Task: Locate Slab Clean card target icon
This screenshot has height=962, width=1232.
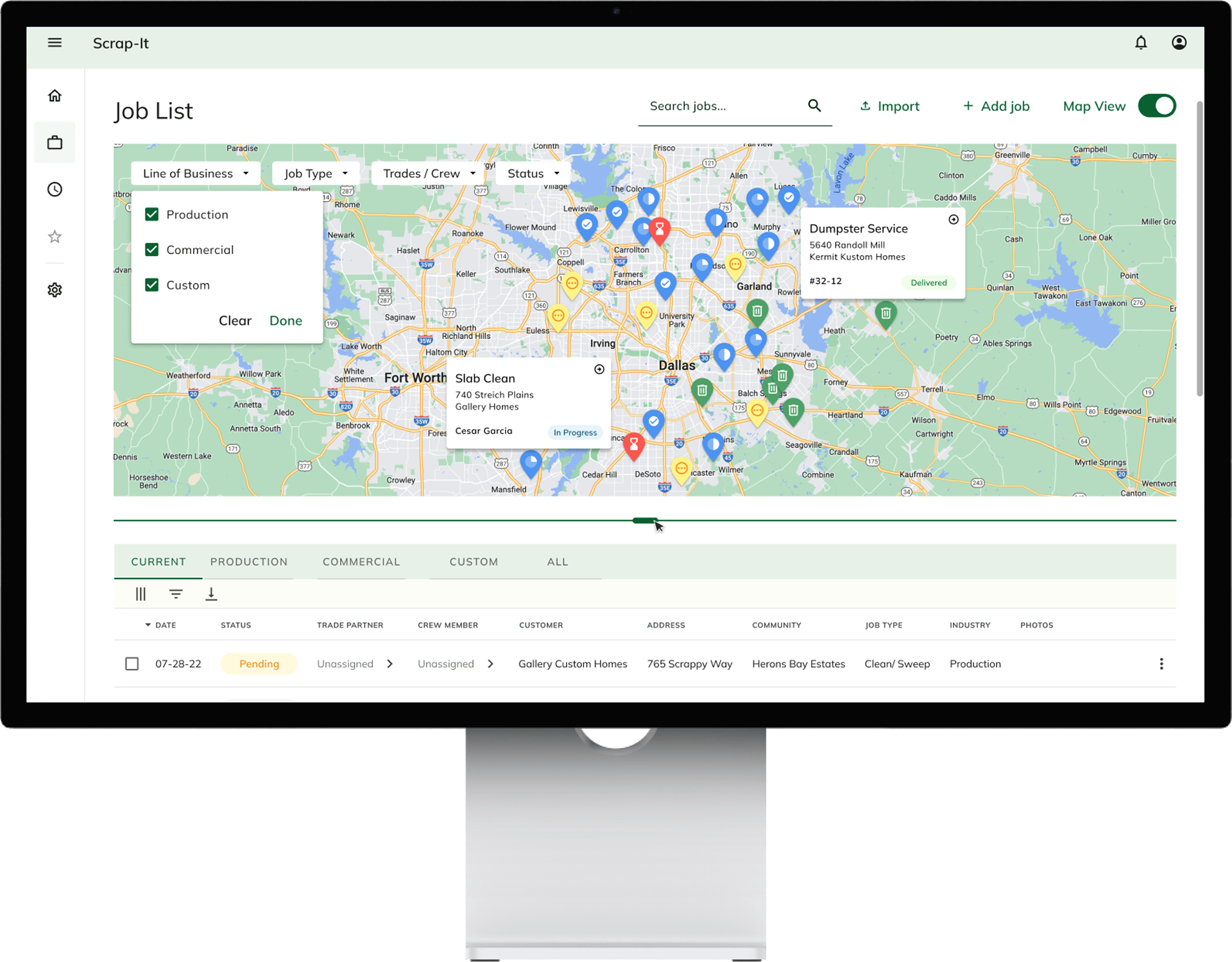Action: tap(599, 369)
